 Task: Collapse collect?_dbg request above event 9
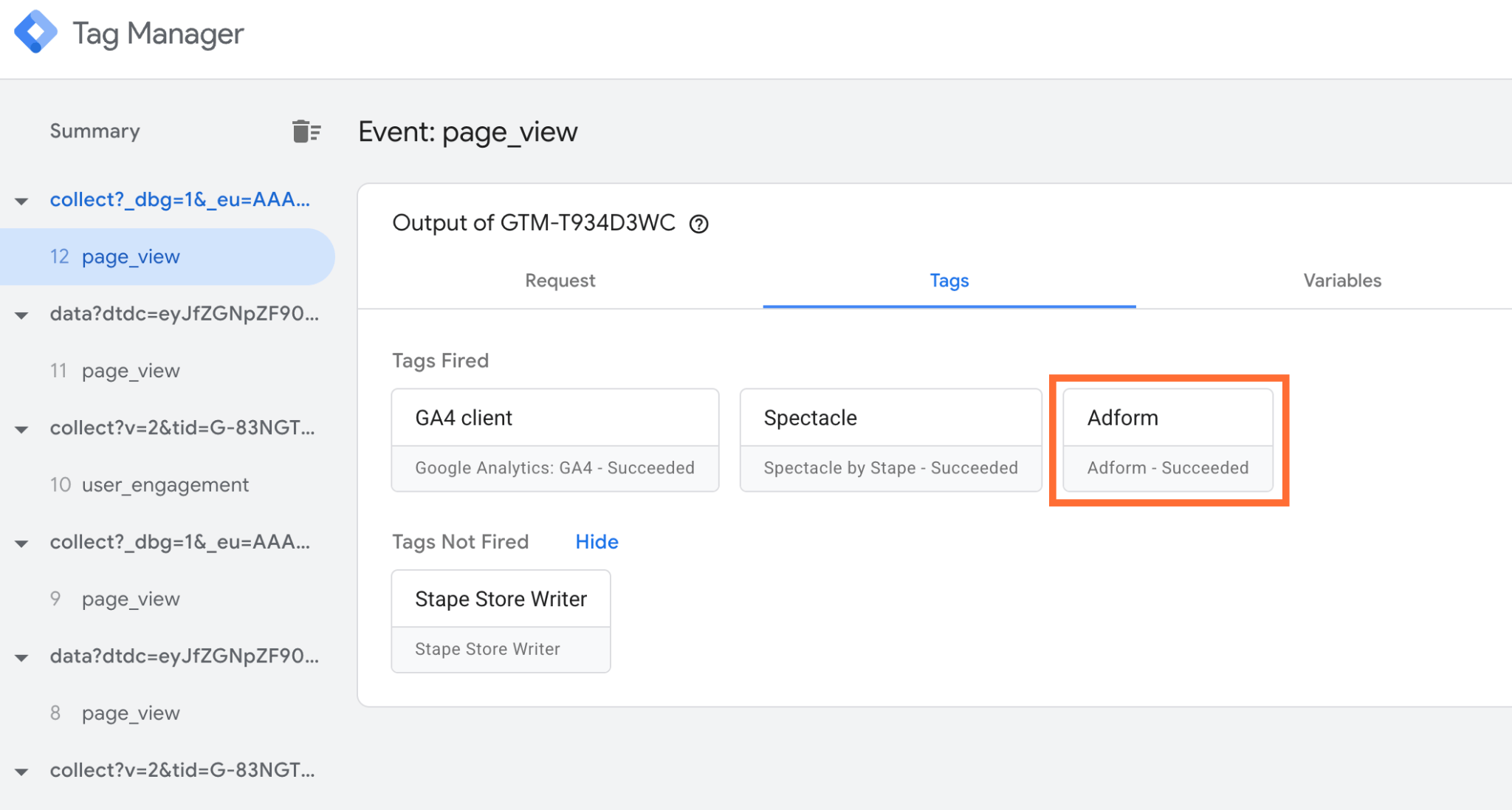click(x=22, y=543)
